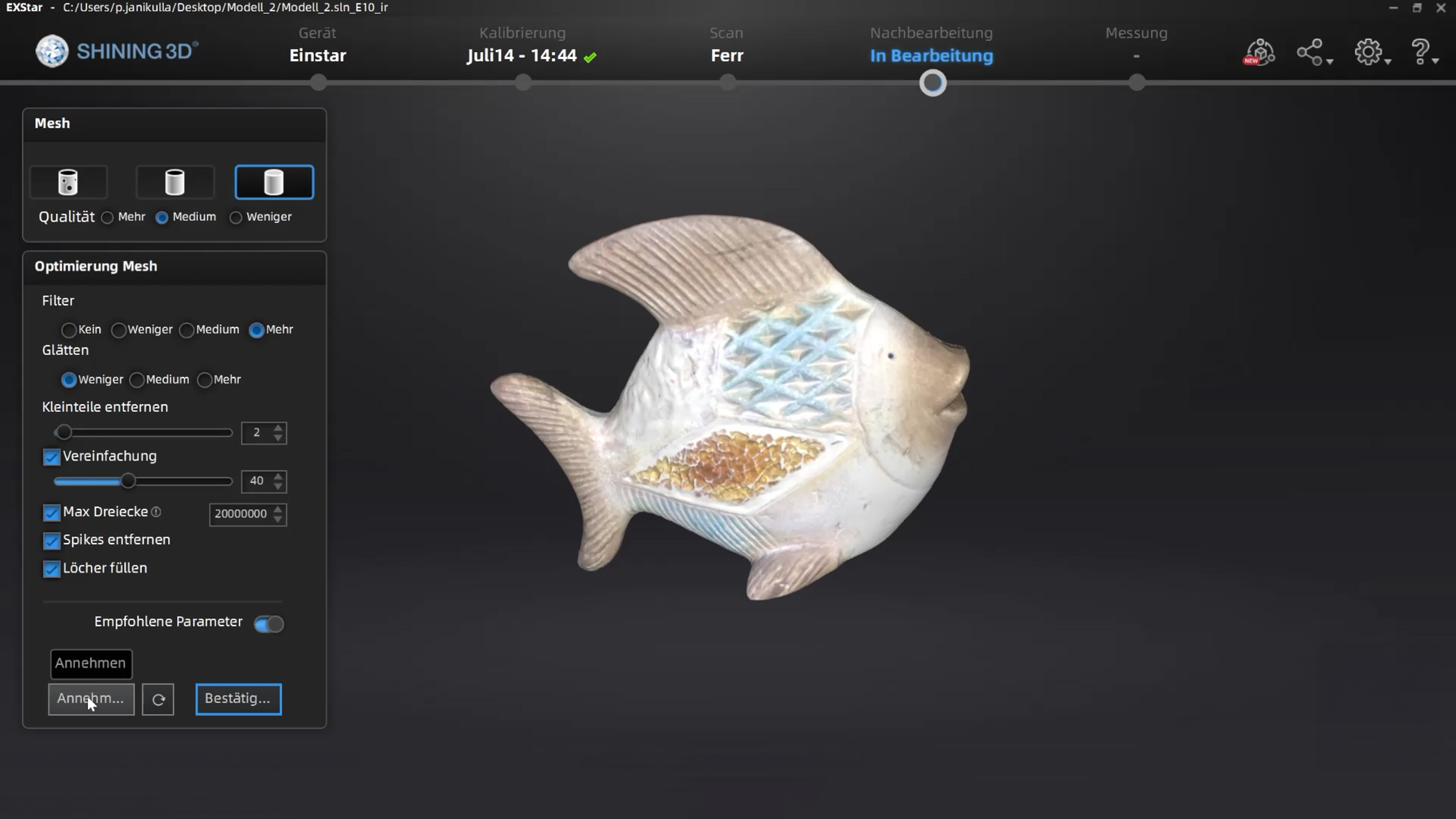This screenshot has width=1456, height=819.
Task: Expand the dropdown arrow beside the share icon
Action: tap(1330, 61)
